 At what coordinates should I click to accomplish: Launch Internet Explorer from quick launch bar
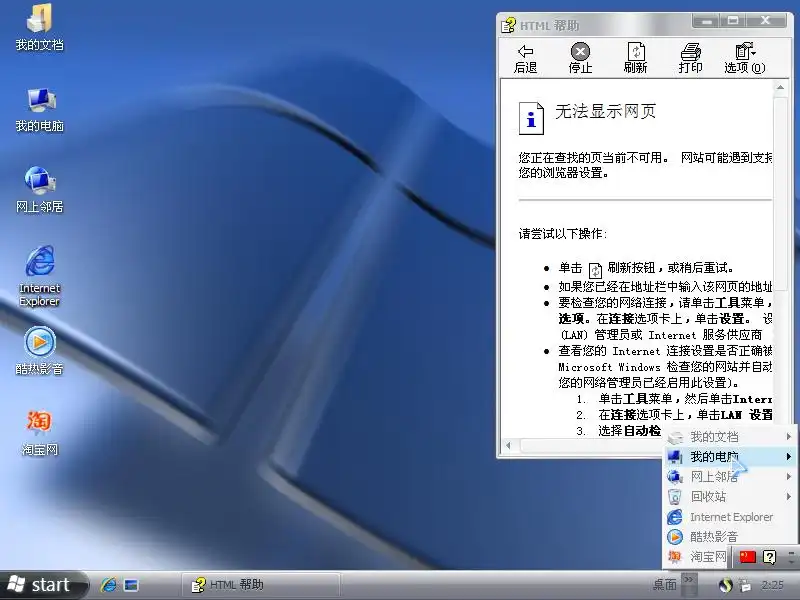108,585
